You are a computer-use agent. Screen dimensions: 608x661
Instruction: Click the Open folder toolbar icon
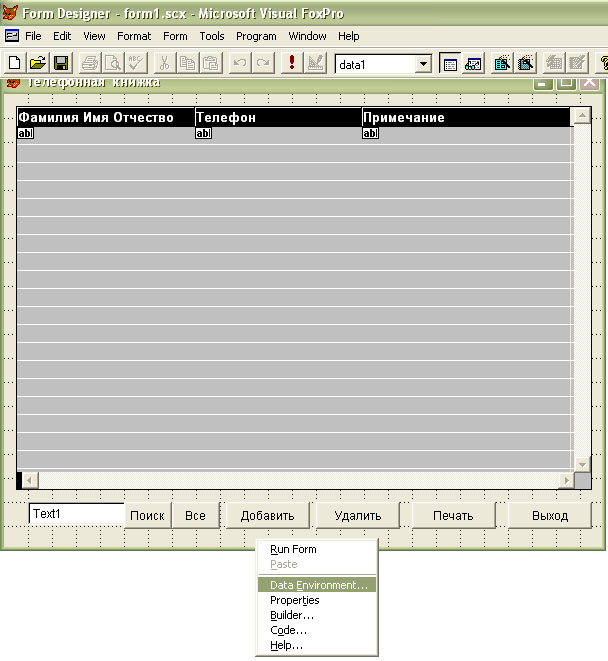click(x=38, y=63)
